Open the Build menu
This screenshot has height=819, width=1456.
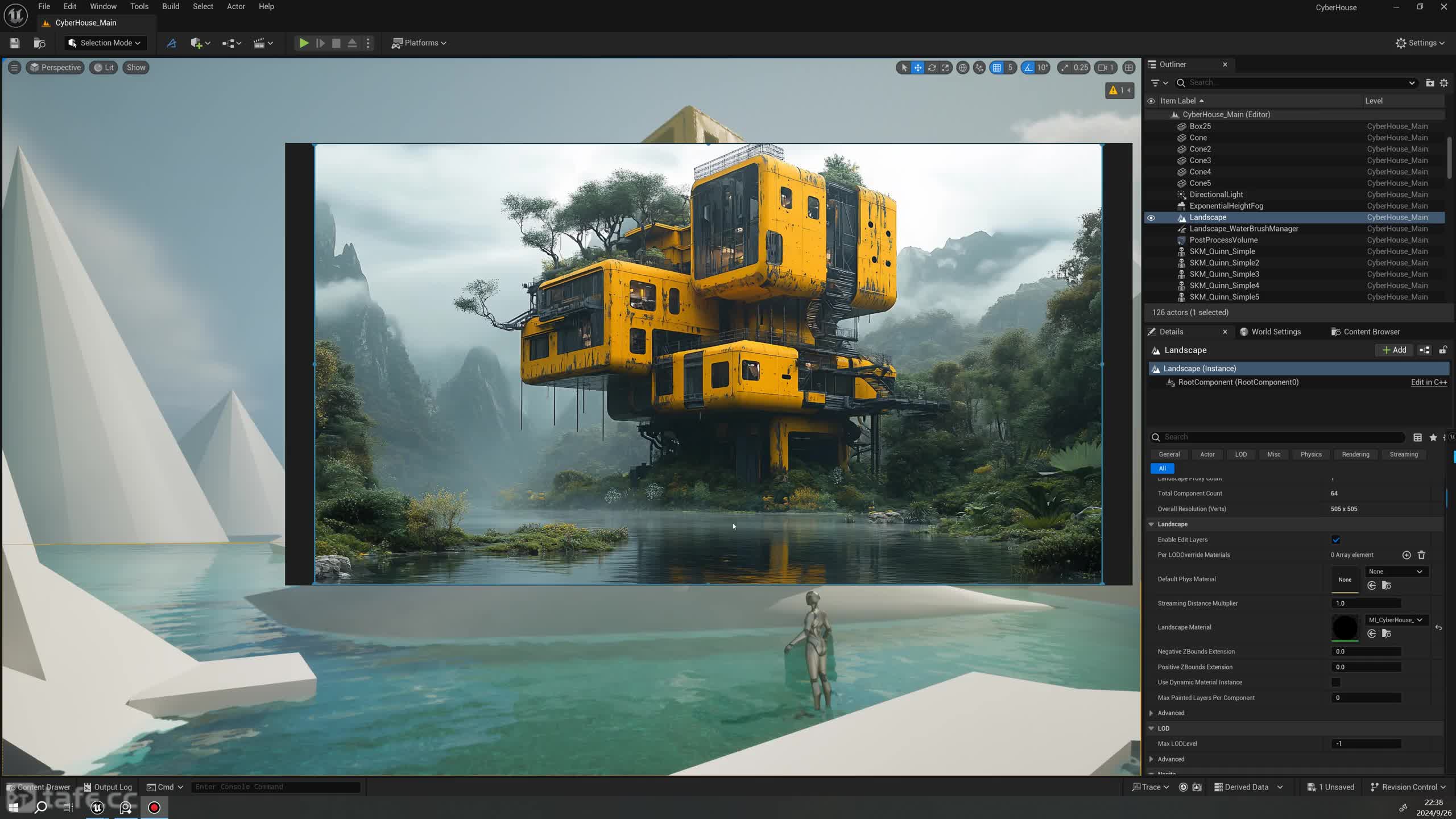click(x=171, y=6)
